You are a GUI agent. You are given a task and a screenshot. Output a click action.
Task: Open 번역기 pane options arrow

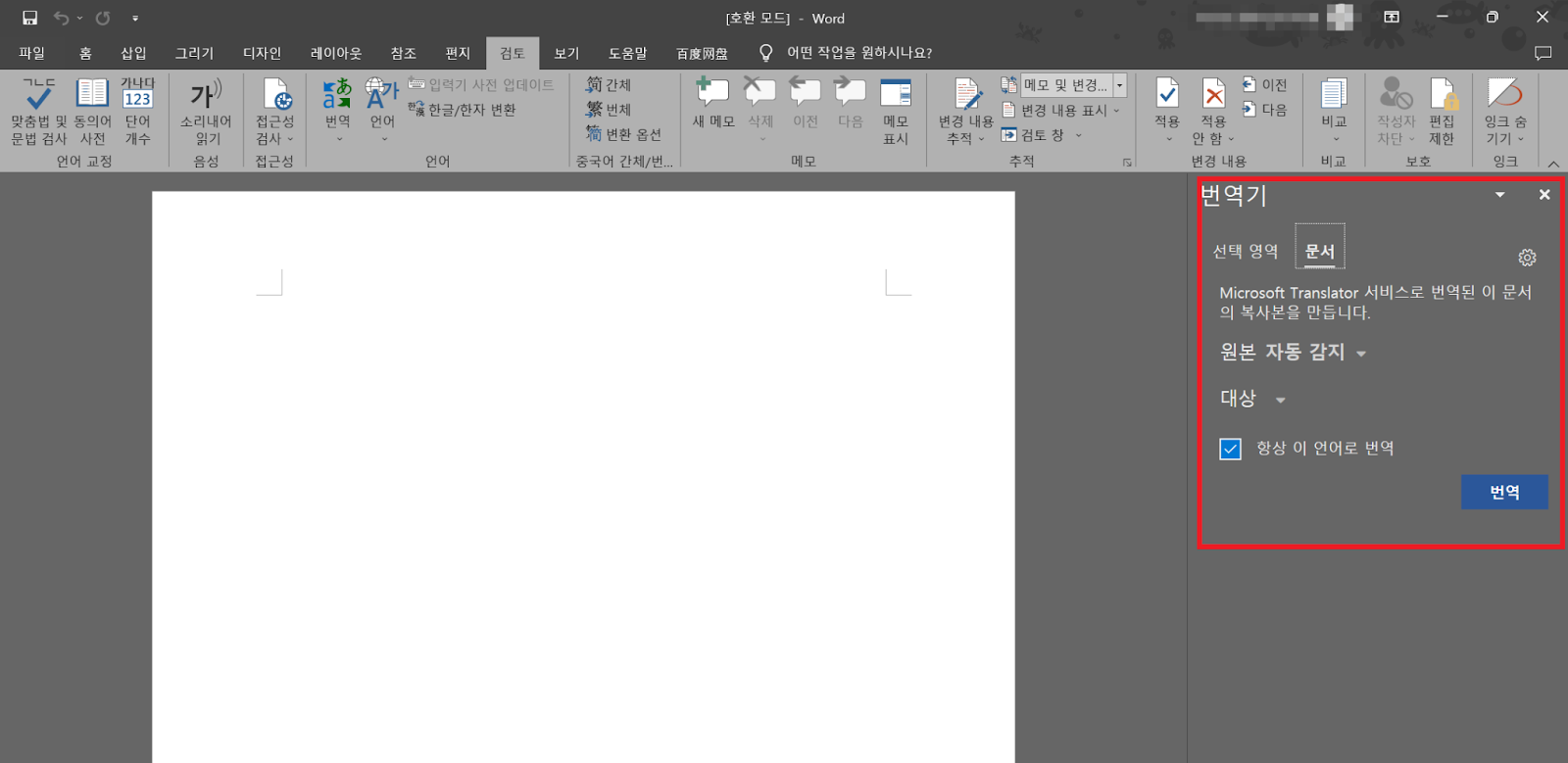click(1499, 195)
